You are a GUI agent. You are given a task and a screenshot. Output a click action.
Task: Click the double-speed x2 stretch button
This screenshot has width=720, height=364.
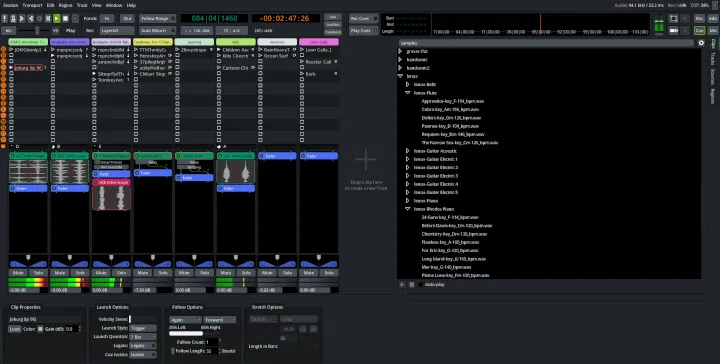(x=313, y=329)
